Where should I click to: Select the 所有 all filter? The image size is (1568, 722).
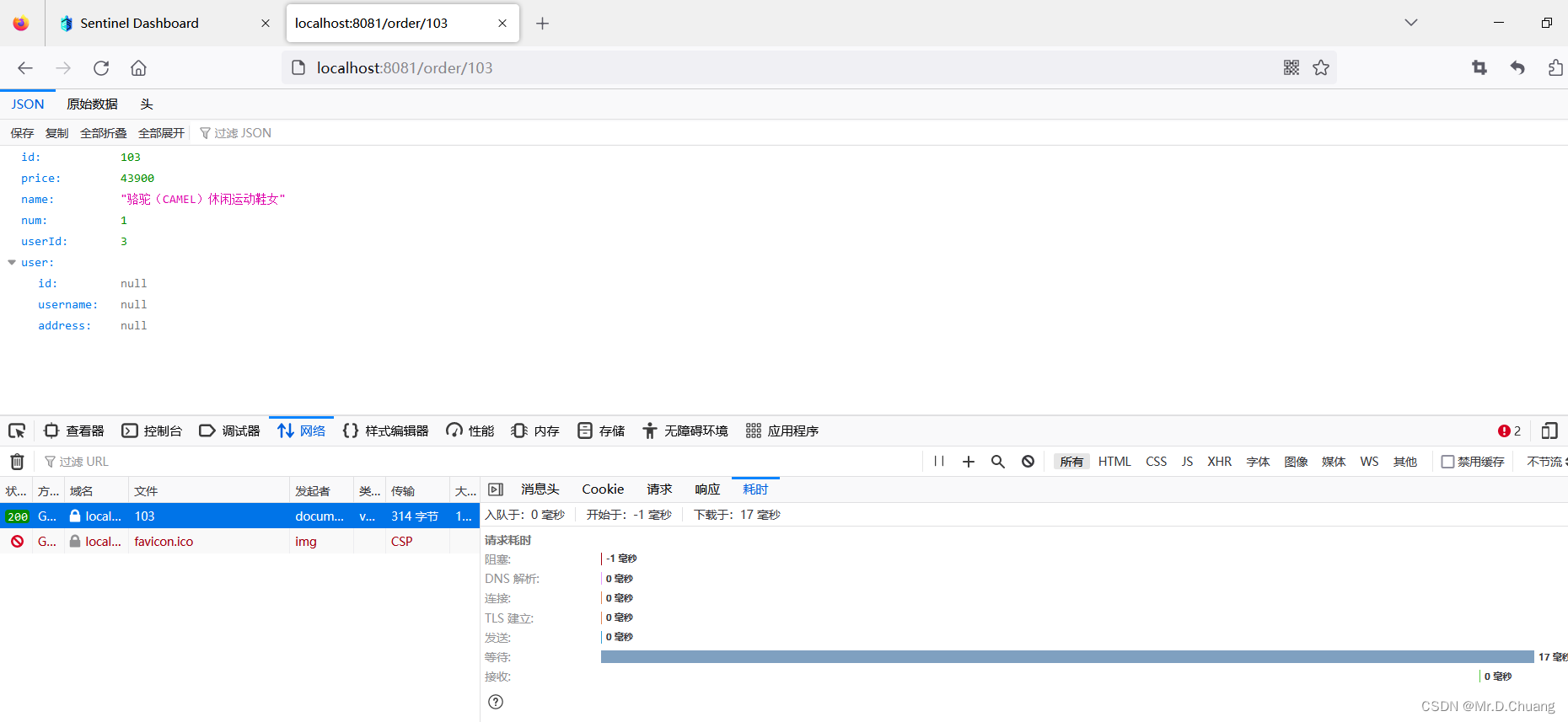coord(1071,462)
